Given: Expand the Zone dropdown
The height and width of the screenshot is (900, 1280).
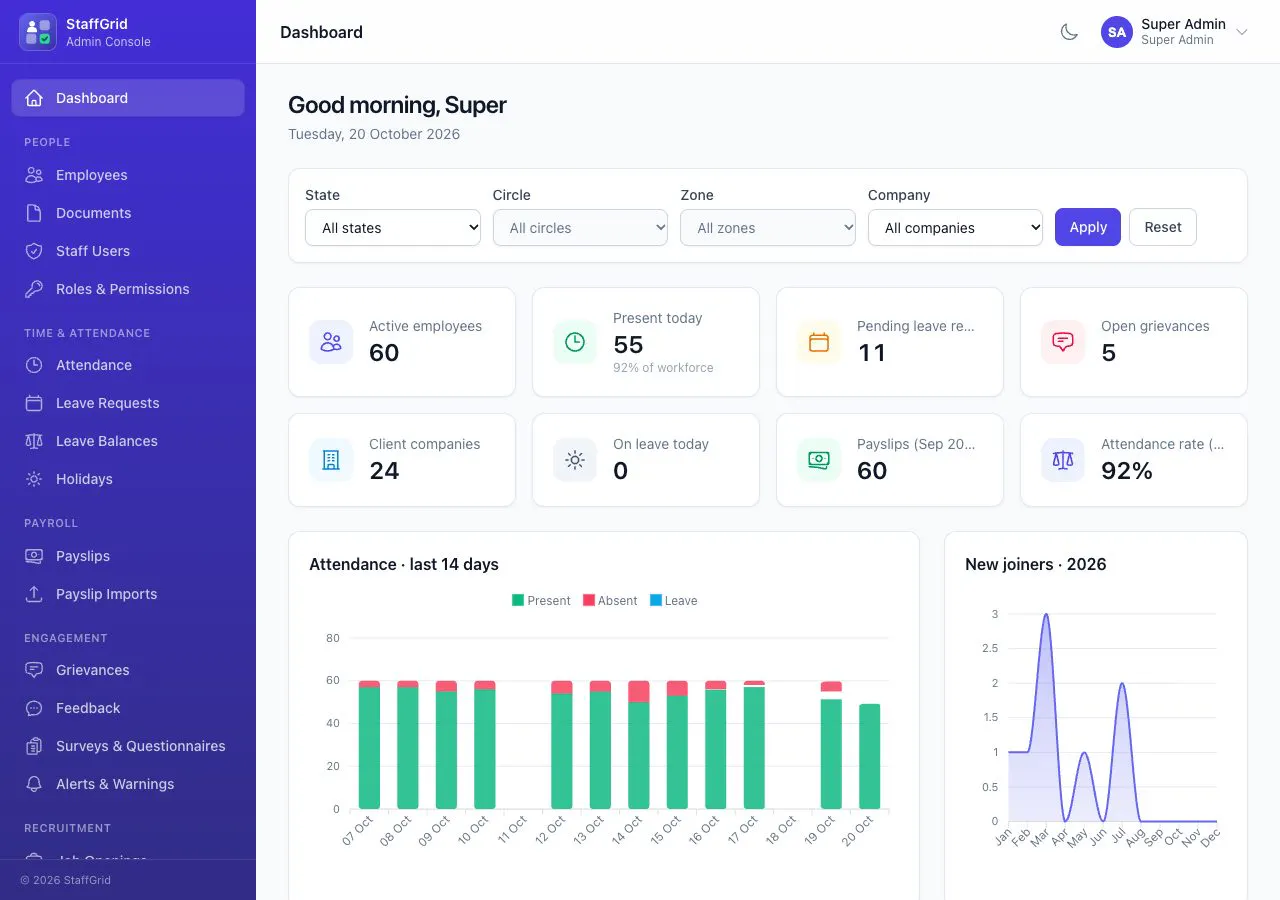Looking at the screenshot, I should pyautogui.click(x=768, y=227).
